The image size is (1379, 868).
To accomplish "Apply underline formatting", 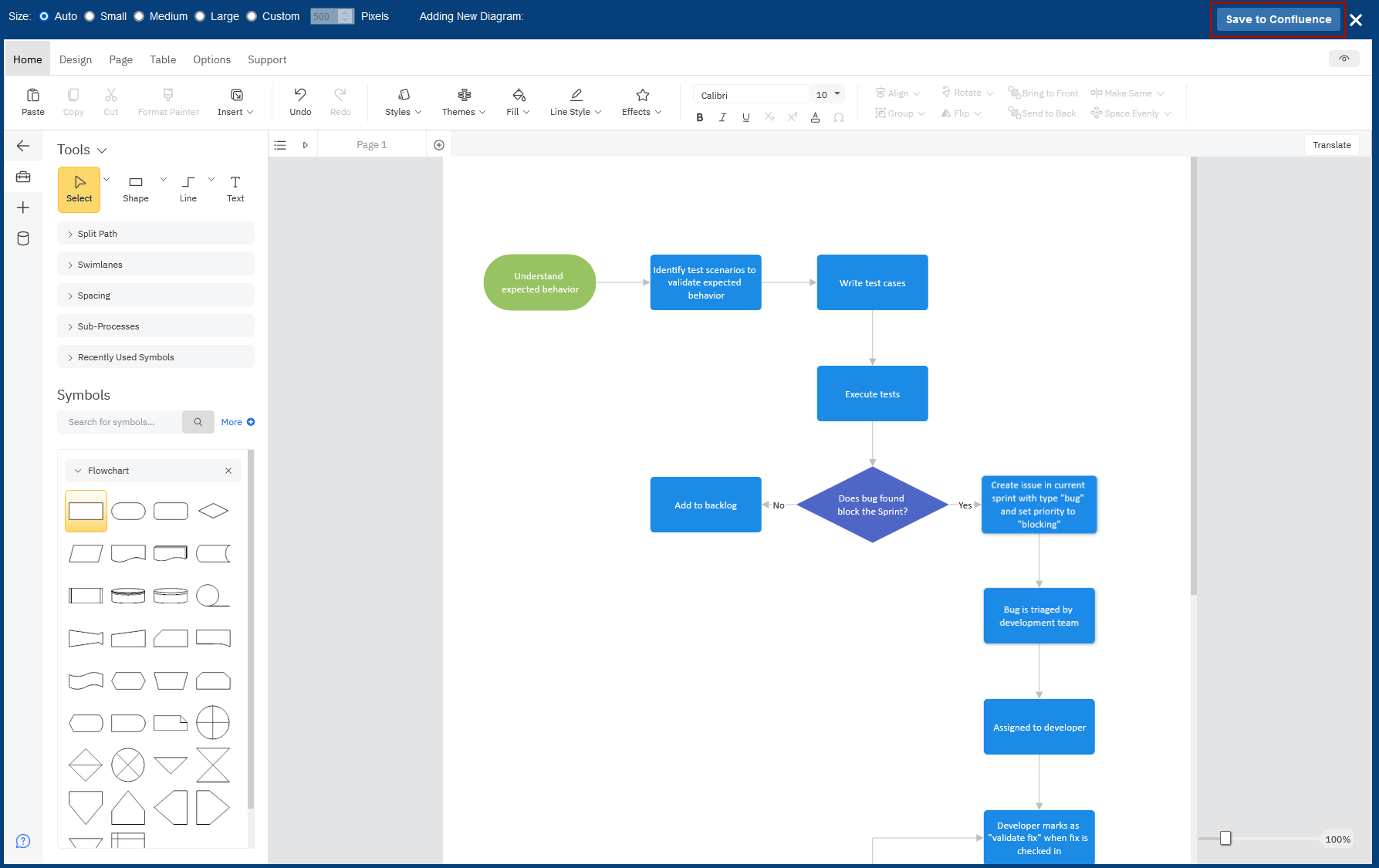I will pos(745,117).
